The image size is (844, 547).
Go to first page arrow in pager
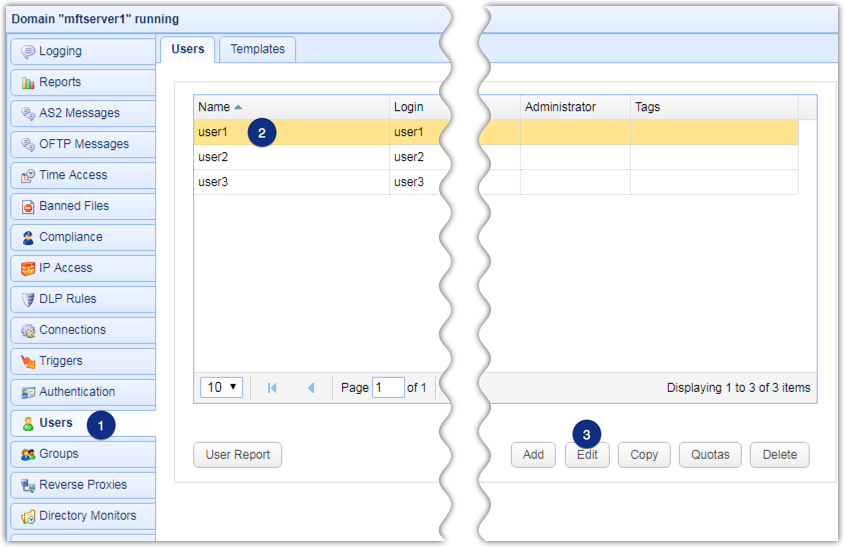point(273,387)
